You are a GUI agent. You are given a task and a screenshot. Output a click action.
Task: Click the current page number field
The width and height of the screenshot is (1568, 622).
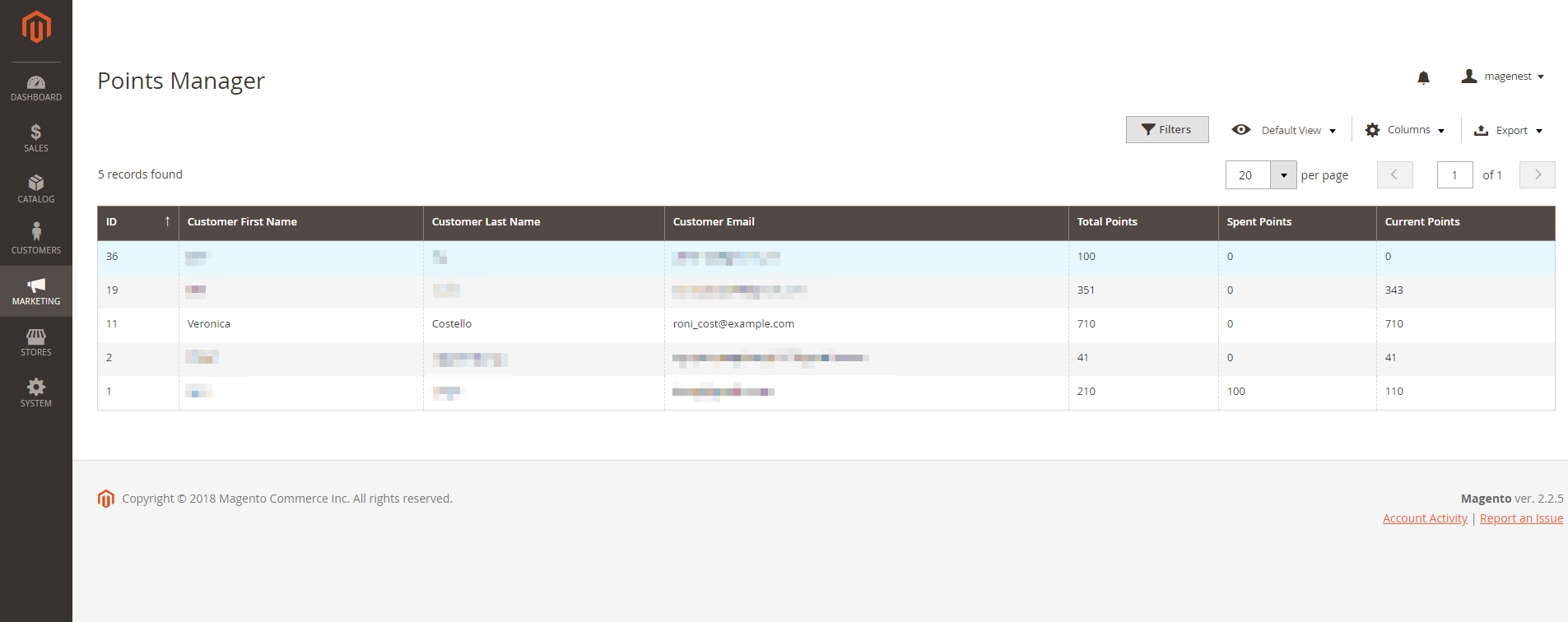pos(1454,175)
